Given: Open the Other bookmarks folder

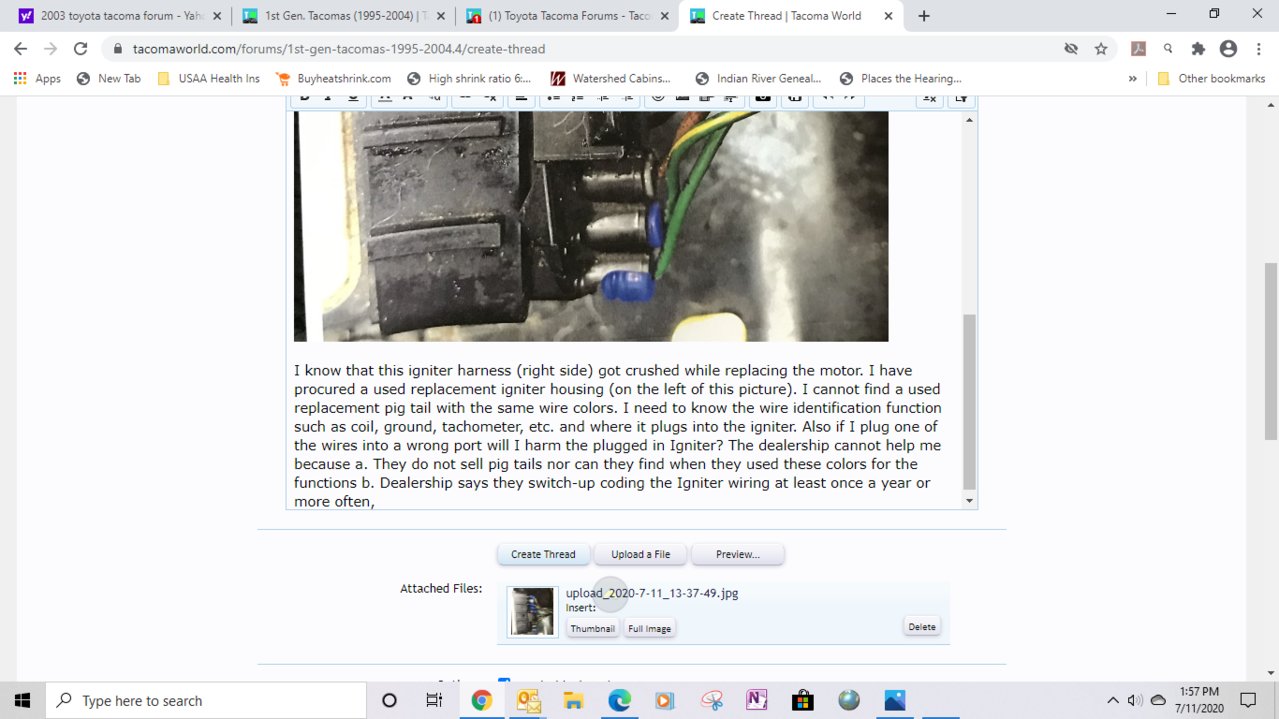Looking at the screenshot, I should coord(1211,78).
